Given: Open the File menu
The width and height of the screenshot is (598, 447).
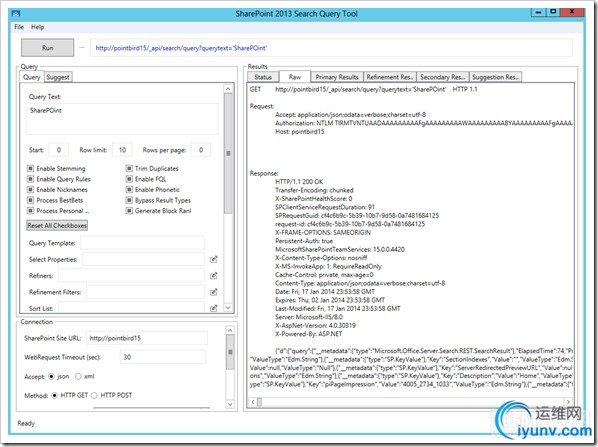Looking at the screenshot, I should (19, 27).
